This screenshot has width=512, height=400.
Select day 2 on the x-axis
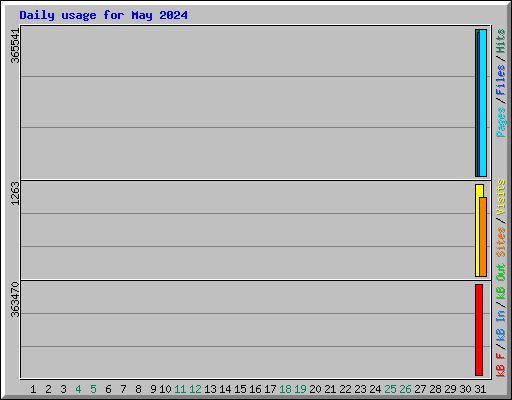tap(48, 389)
